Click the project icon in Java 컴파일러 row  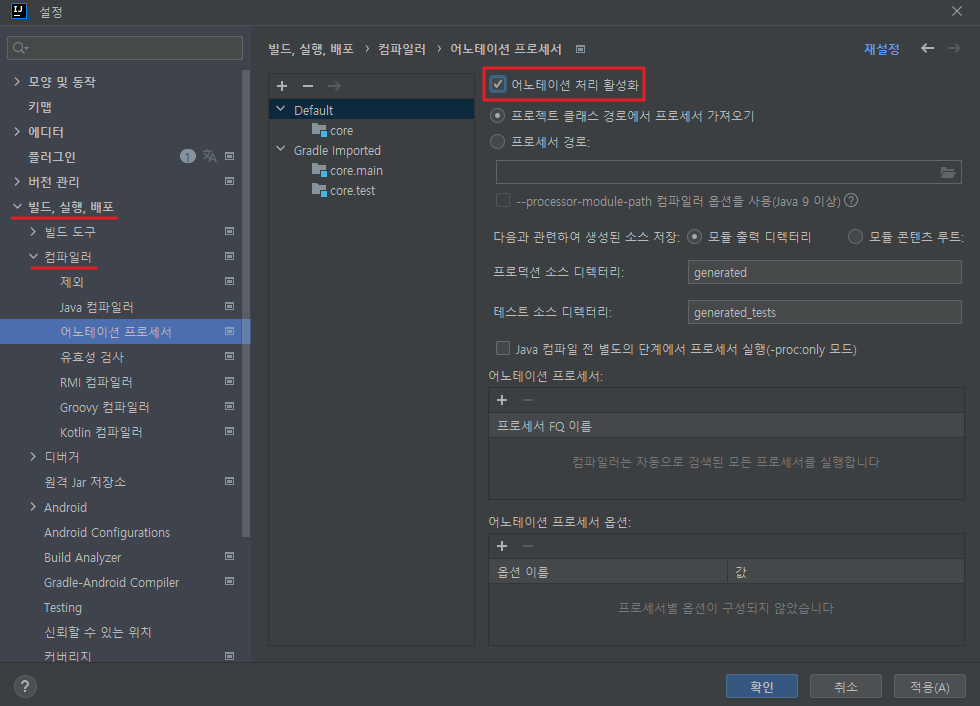229,306
